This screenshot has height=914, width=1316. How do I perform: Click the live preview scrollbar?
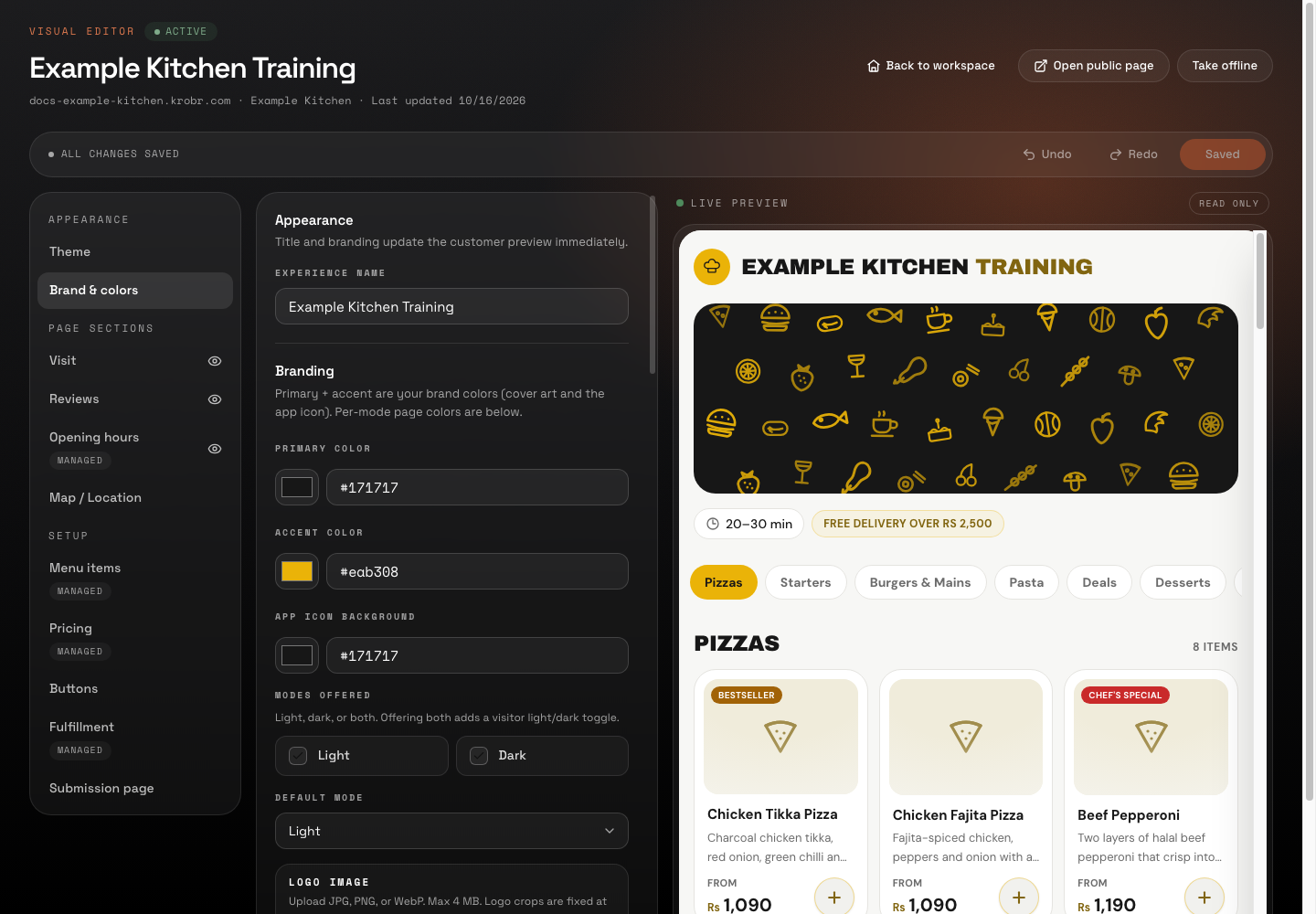pos(1260,281)
